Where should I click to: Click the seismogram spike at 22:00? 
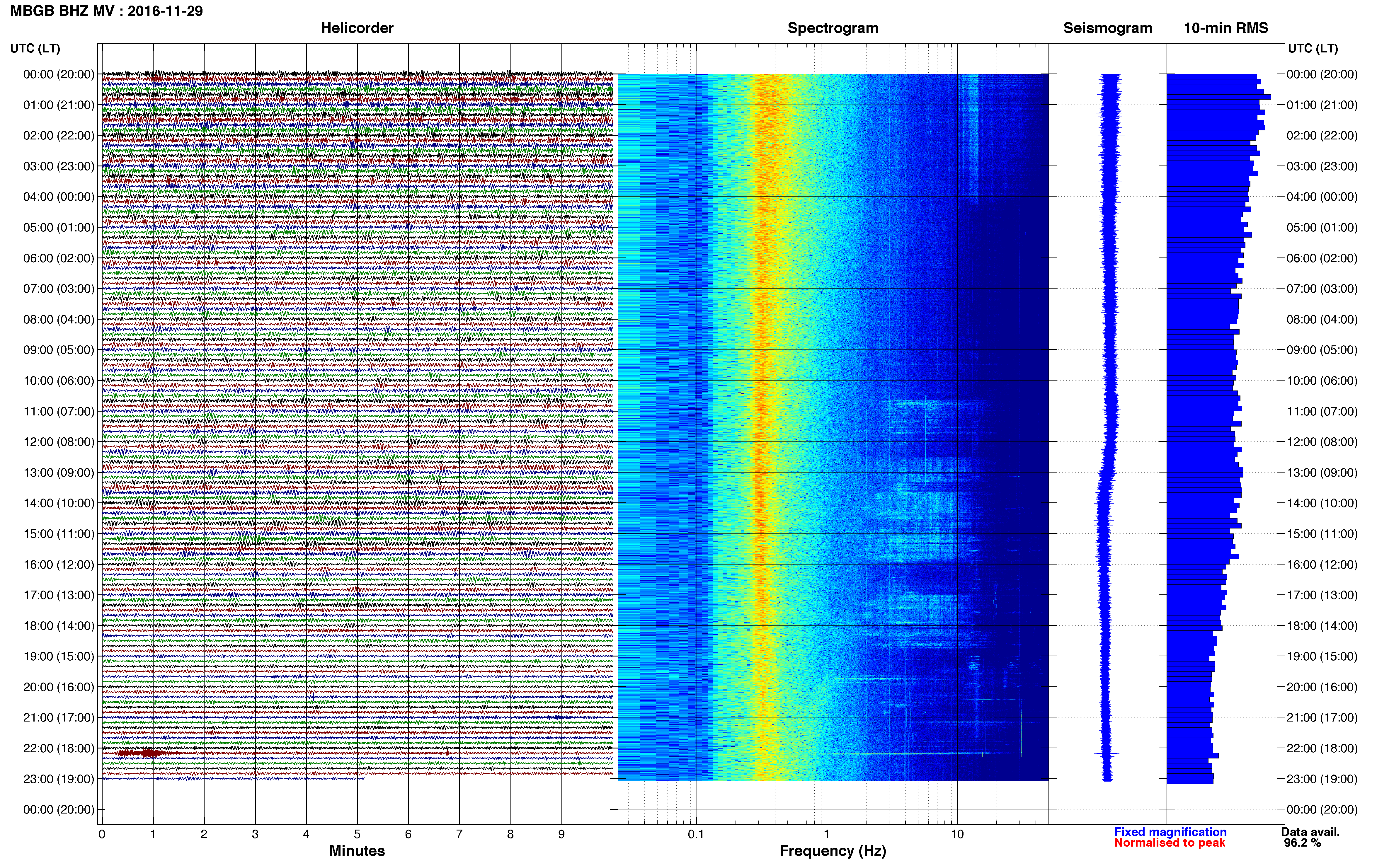tap(1107, 753)
